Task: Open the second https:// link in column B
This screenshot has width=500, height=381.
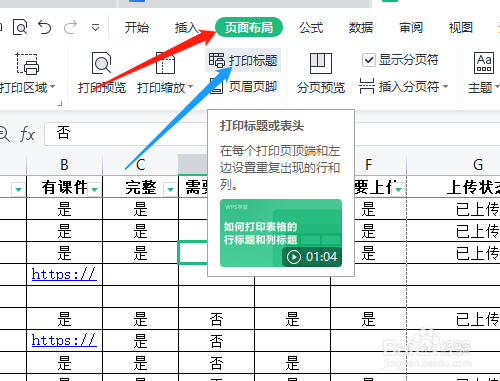Action: click(64, 340)
